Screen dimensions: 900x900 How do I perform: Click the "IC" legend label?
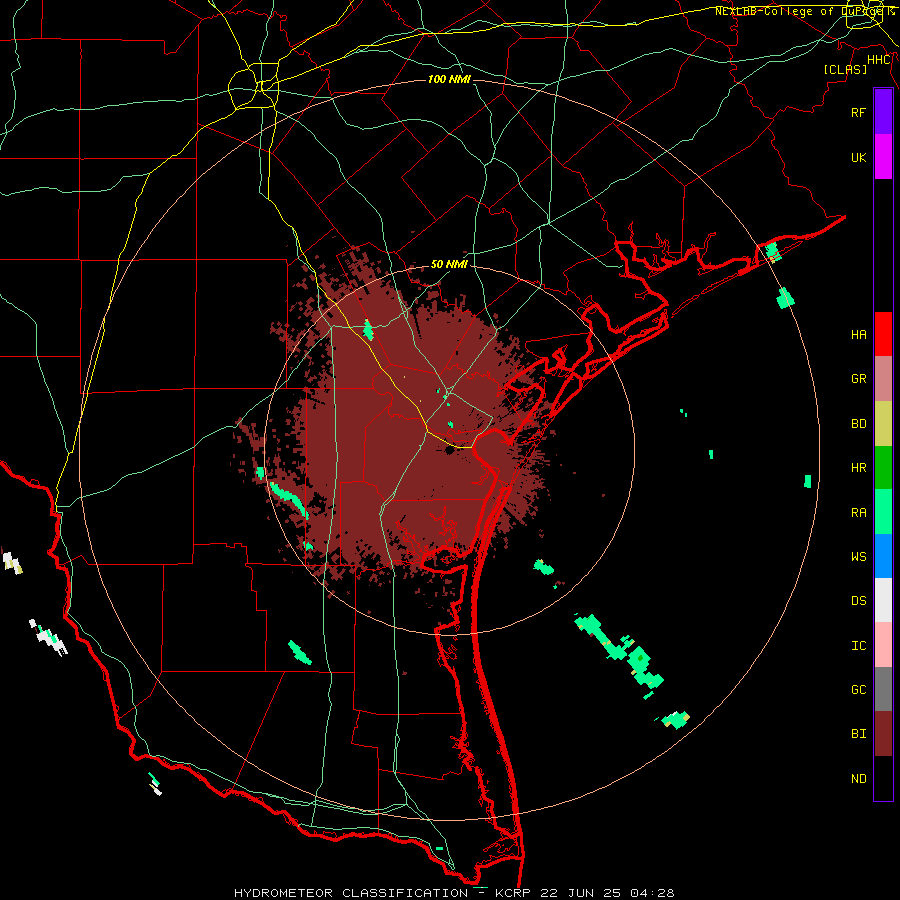click(x=858, y=645)
